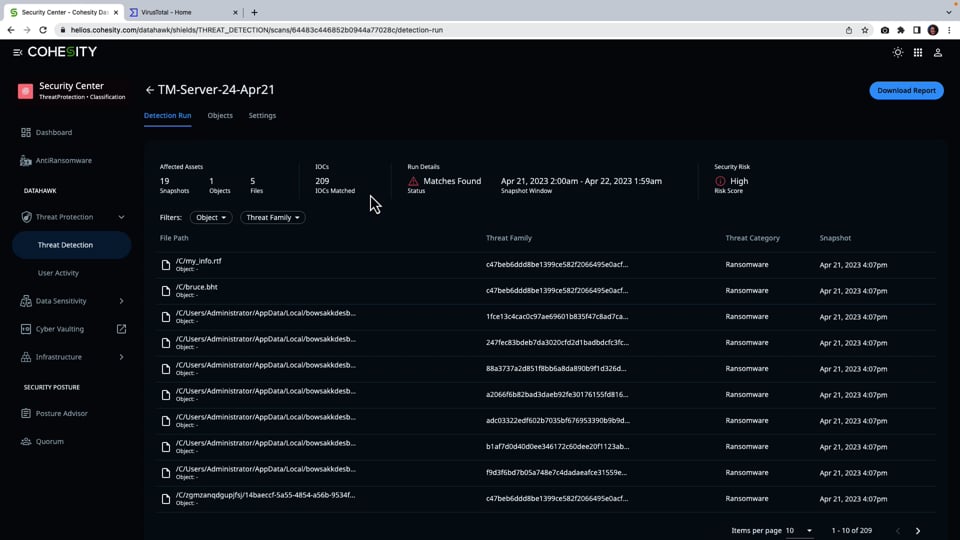Switch to the Settings tab
The width and height of the screenshot is (960, 540).
pos(262,115)
